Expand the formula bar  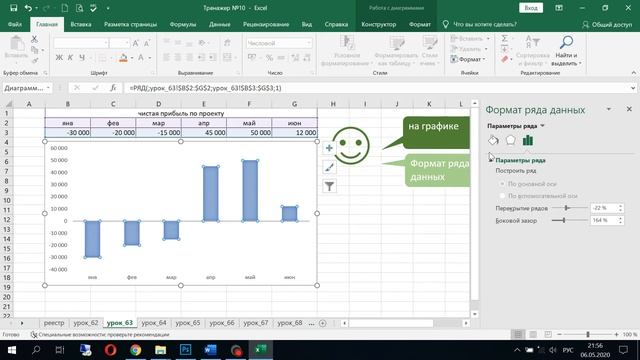[633, 88]
